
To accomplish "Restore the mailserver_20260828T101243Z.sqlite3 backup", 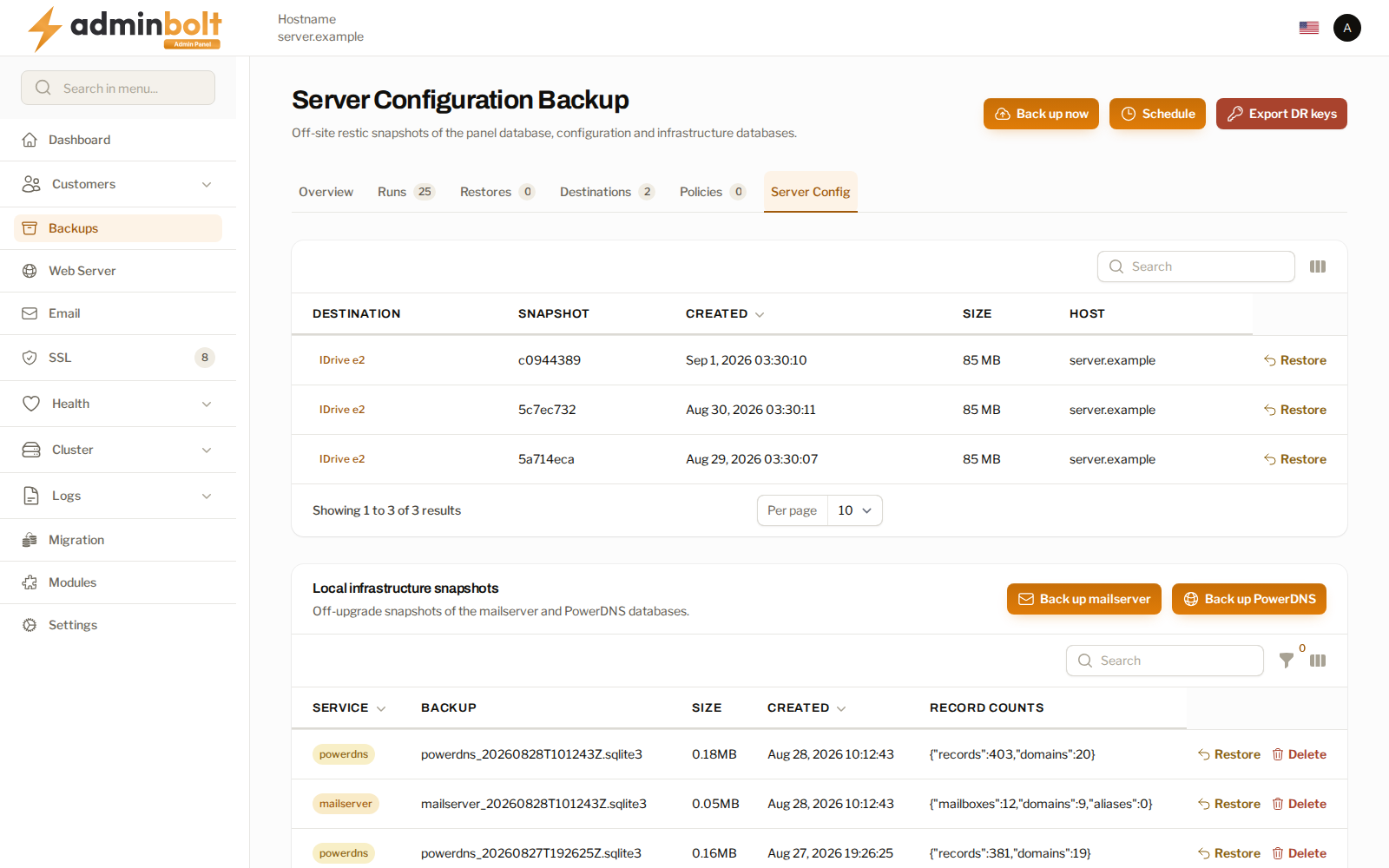I will (x=1229, y=804).
